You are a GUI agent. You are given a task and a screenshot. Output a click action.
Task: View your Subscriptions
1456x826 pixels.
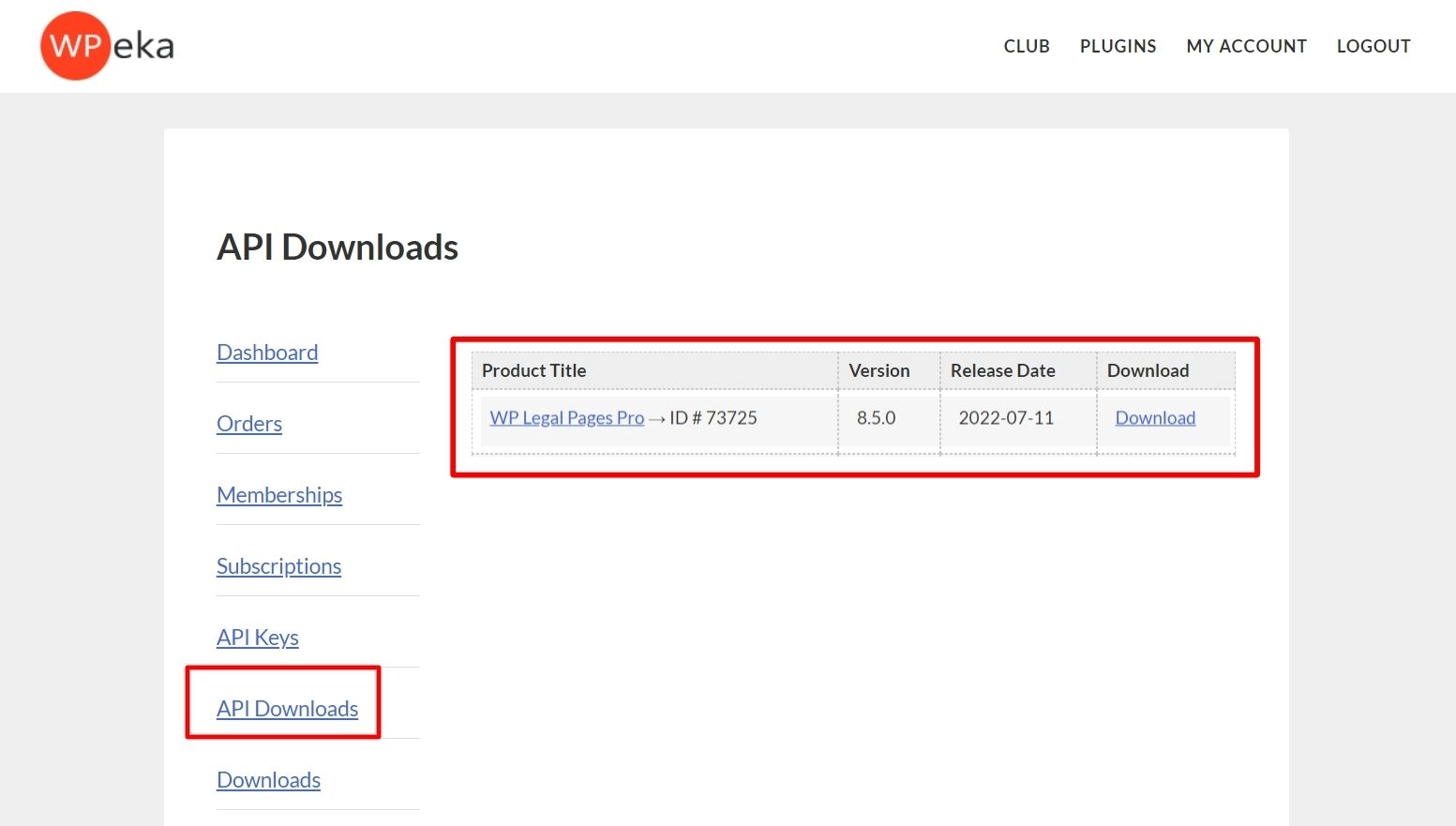[278, 566]
